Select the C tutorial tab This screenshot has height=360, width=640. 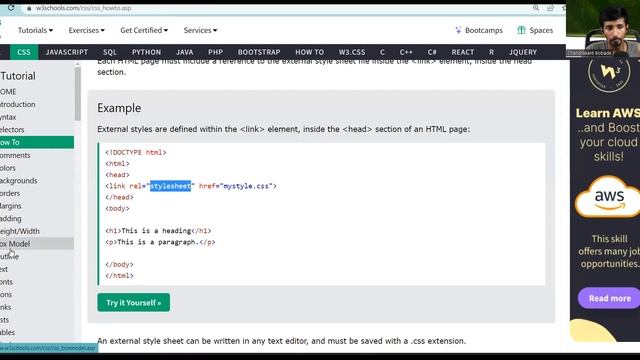[382, 52]
